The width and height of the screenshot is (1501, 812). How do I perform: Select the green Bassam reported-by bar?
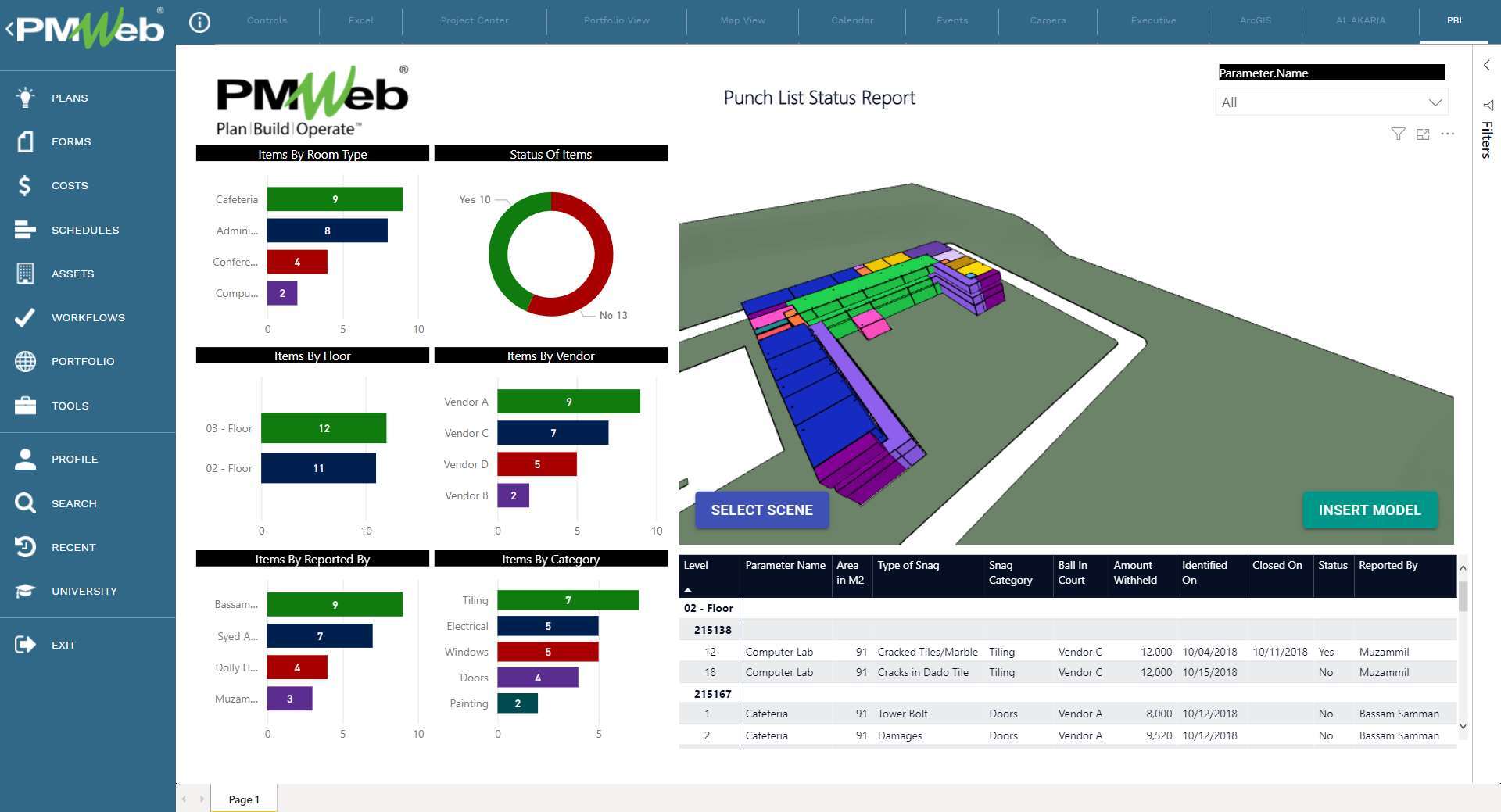[x=335, y=605]
